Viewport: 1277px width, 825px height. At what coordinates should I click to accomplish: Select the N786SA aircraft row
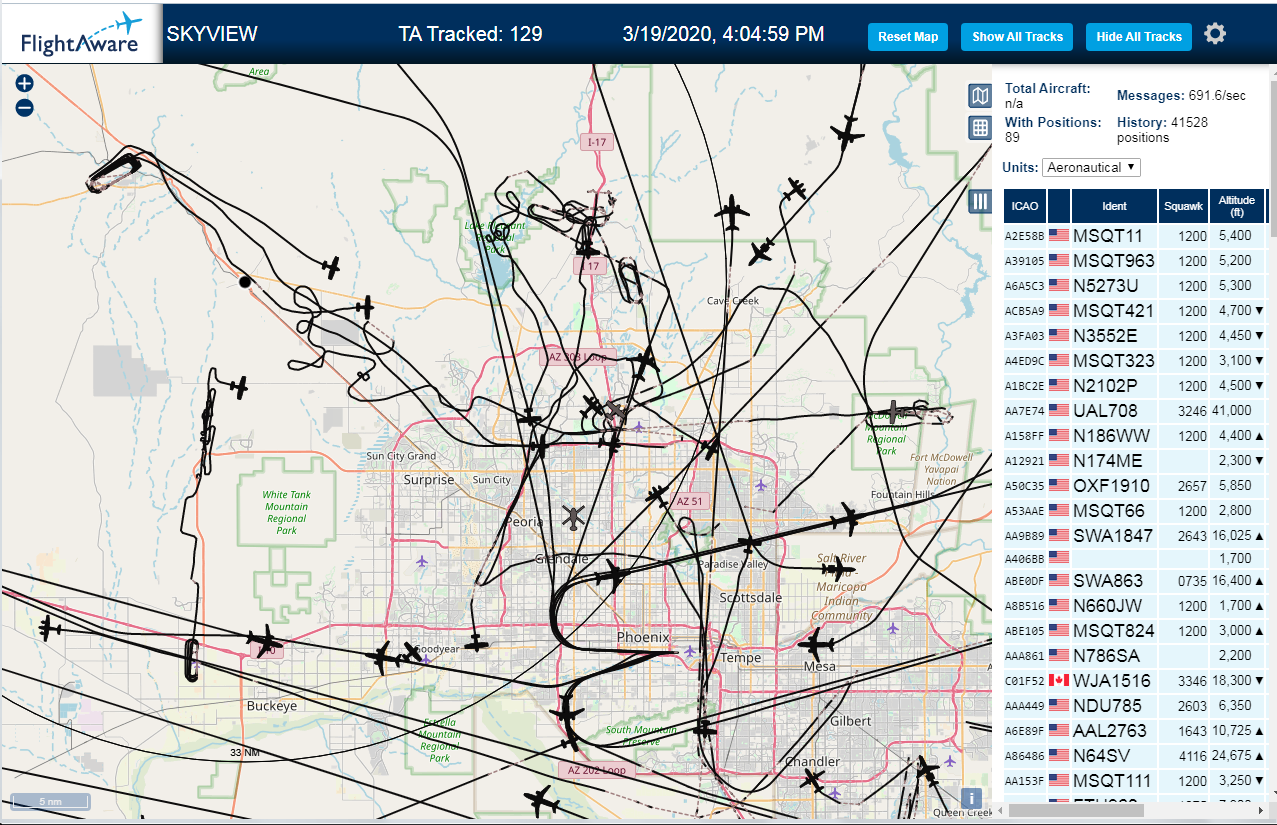tap(1135, 656)
